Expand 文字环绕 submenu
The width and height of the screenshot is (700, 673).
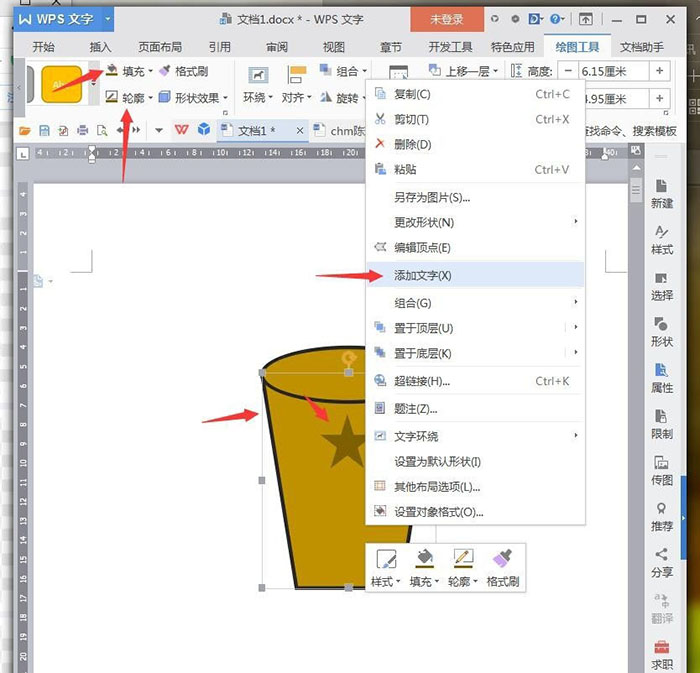[475, 436]
